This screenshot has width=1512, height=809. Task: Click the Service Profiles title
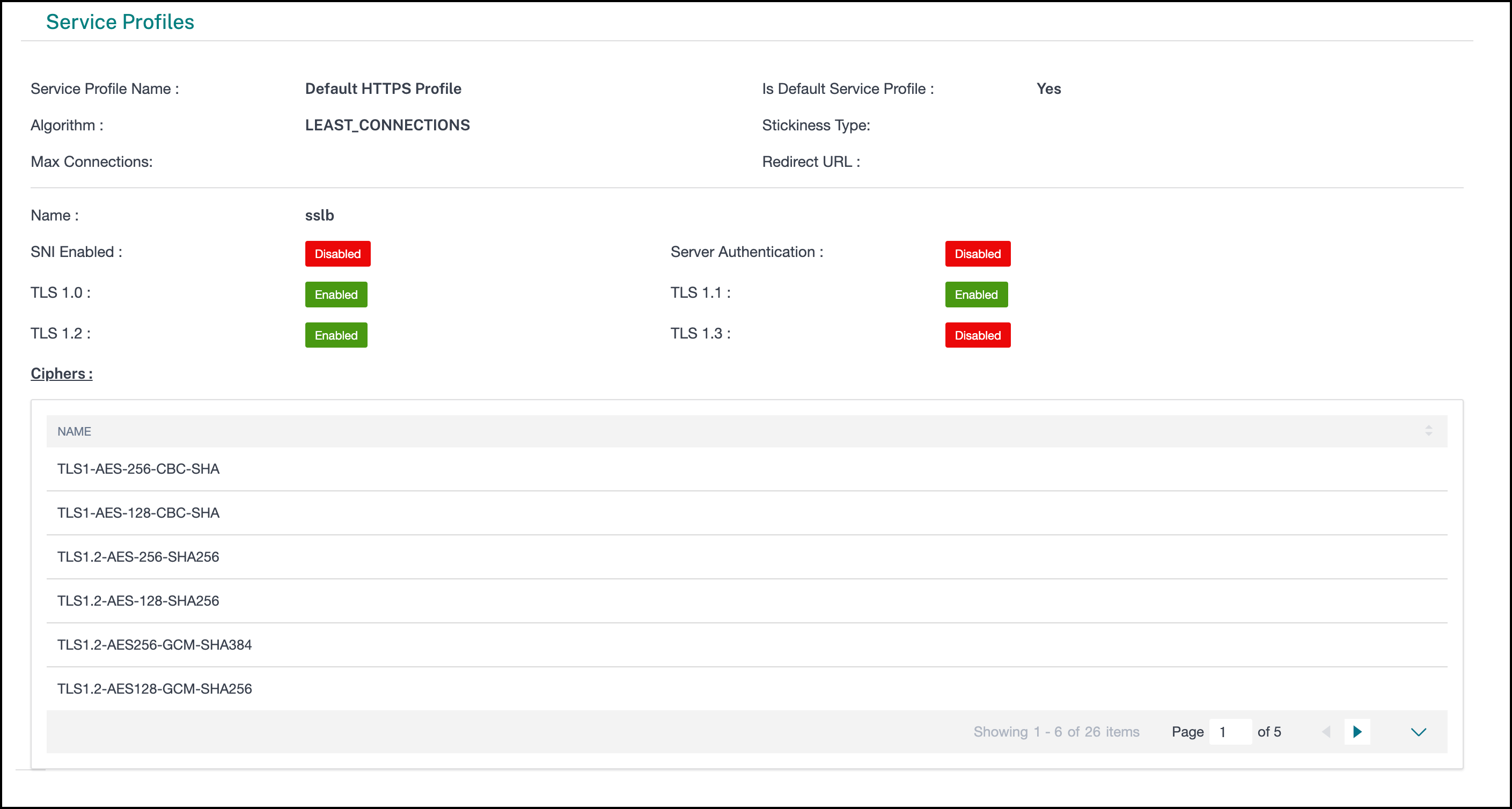tap(120, 21)
